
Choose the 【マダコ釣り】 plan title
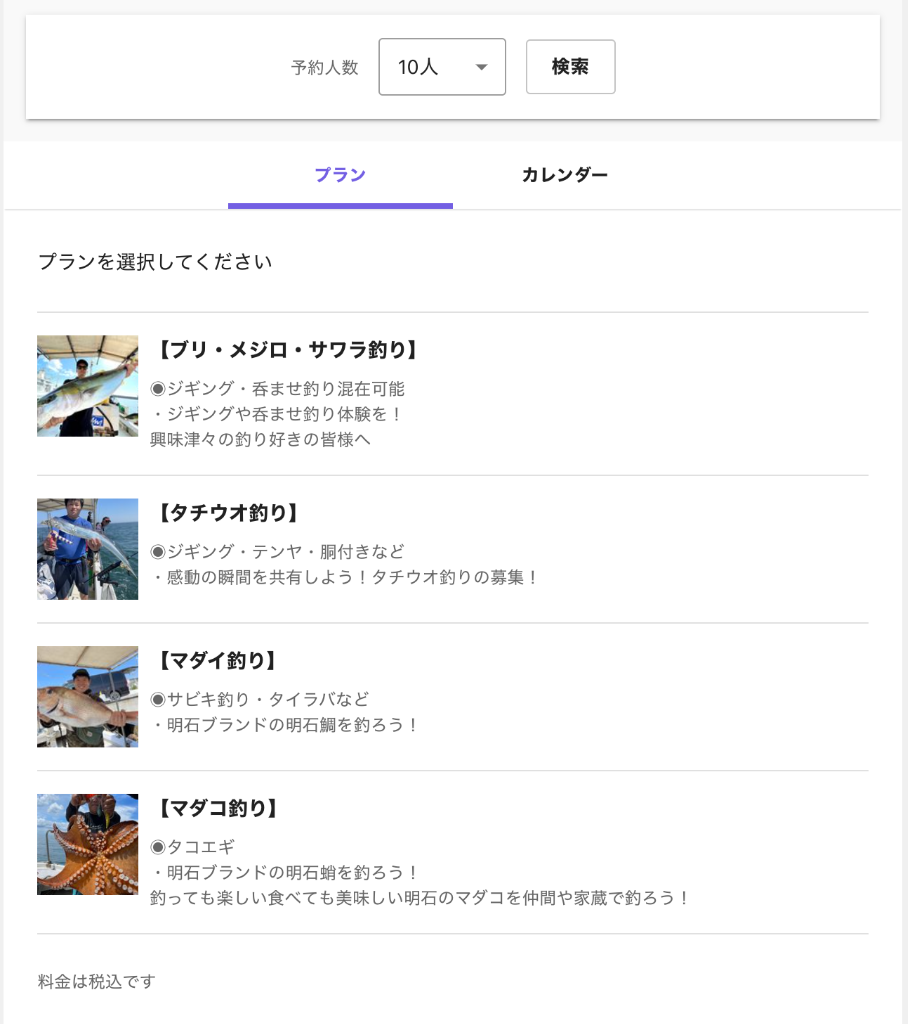coord(216,809)
